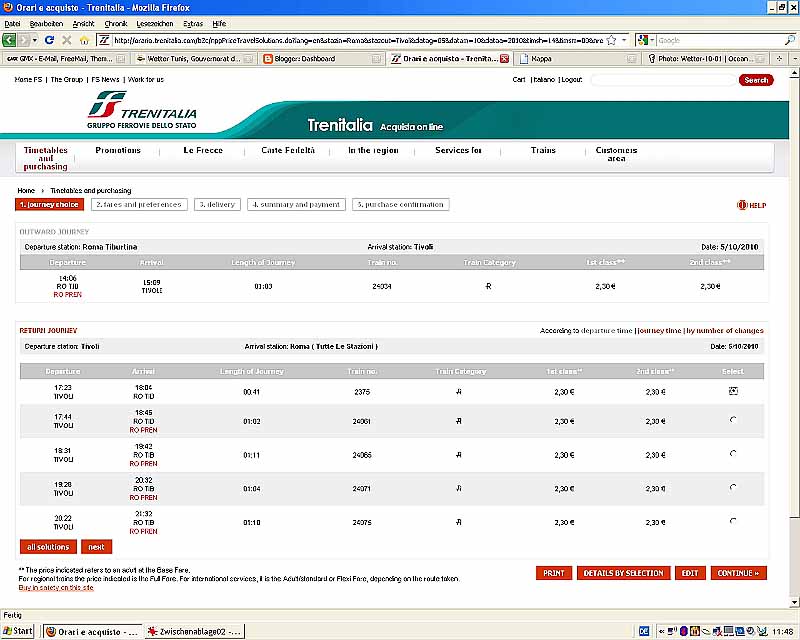
Task: Switch to the Blogger Dashboard tab
Action: tap(322, 59)
